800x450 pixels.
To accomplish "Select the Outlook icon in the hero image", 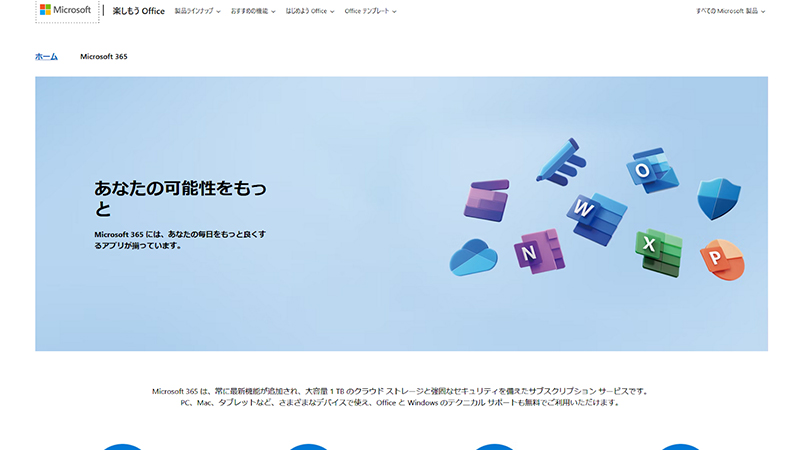I will pyautogui.click(x=653, y=171).
